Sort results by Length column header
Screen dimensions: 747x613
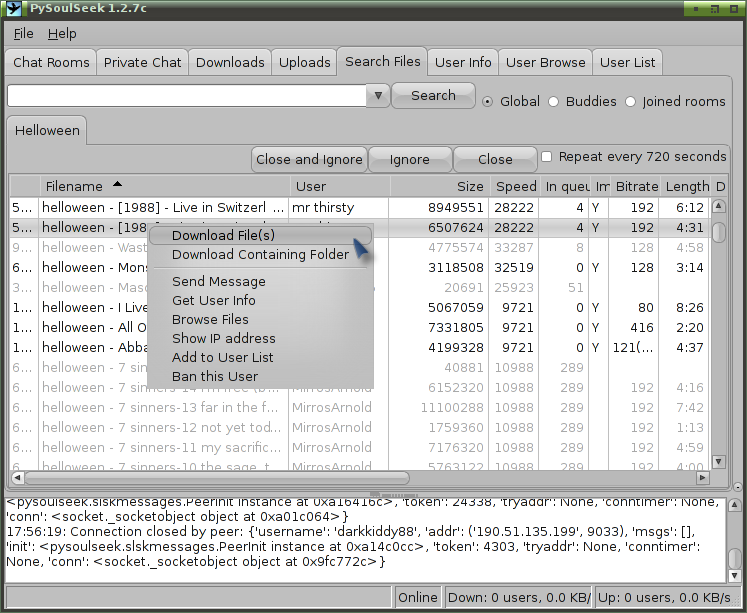click(x=687, y=186)
